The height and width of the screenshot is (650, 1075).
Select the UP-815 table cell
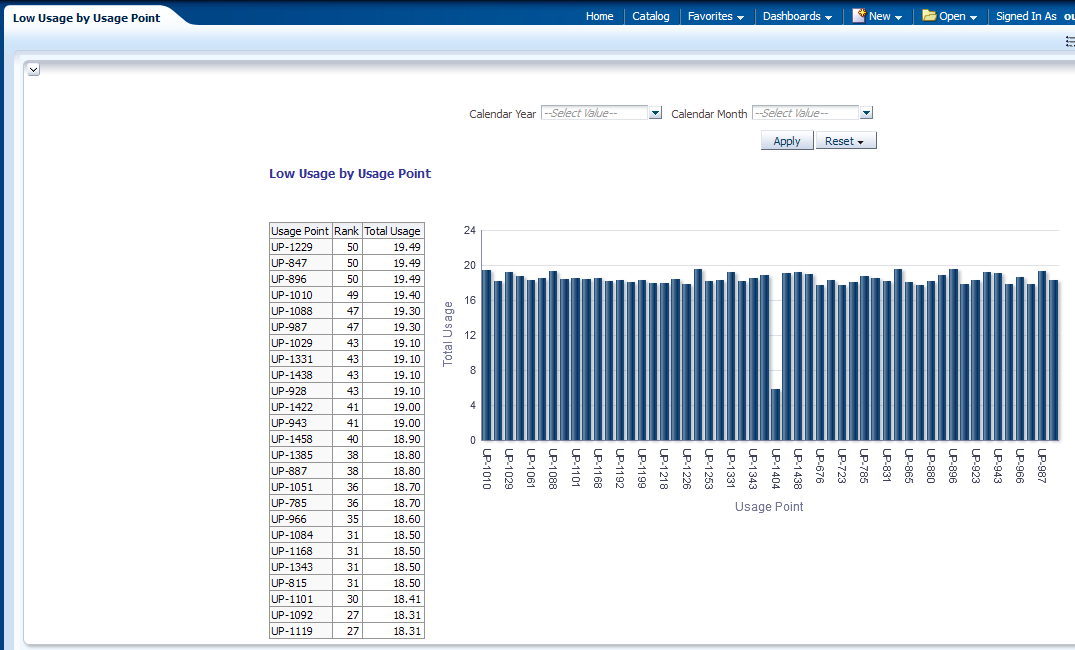300,583
